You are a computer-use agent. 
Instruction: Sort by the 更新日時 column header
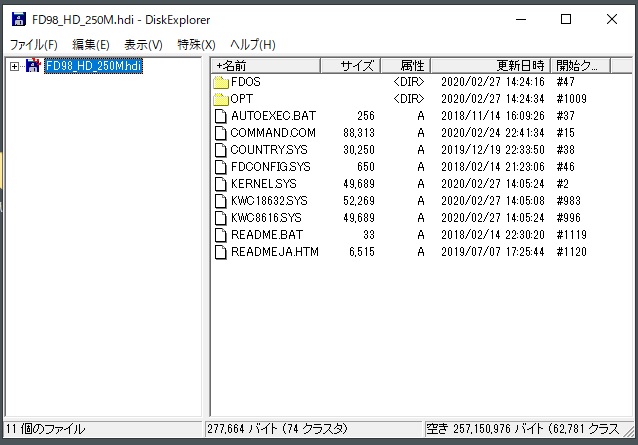coord(490,65)
